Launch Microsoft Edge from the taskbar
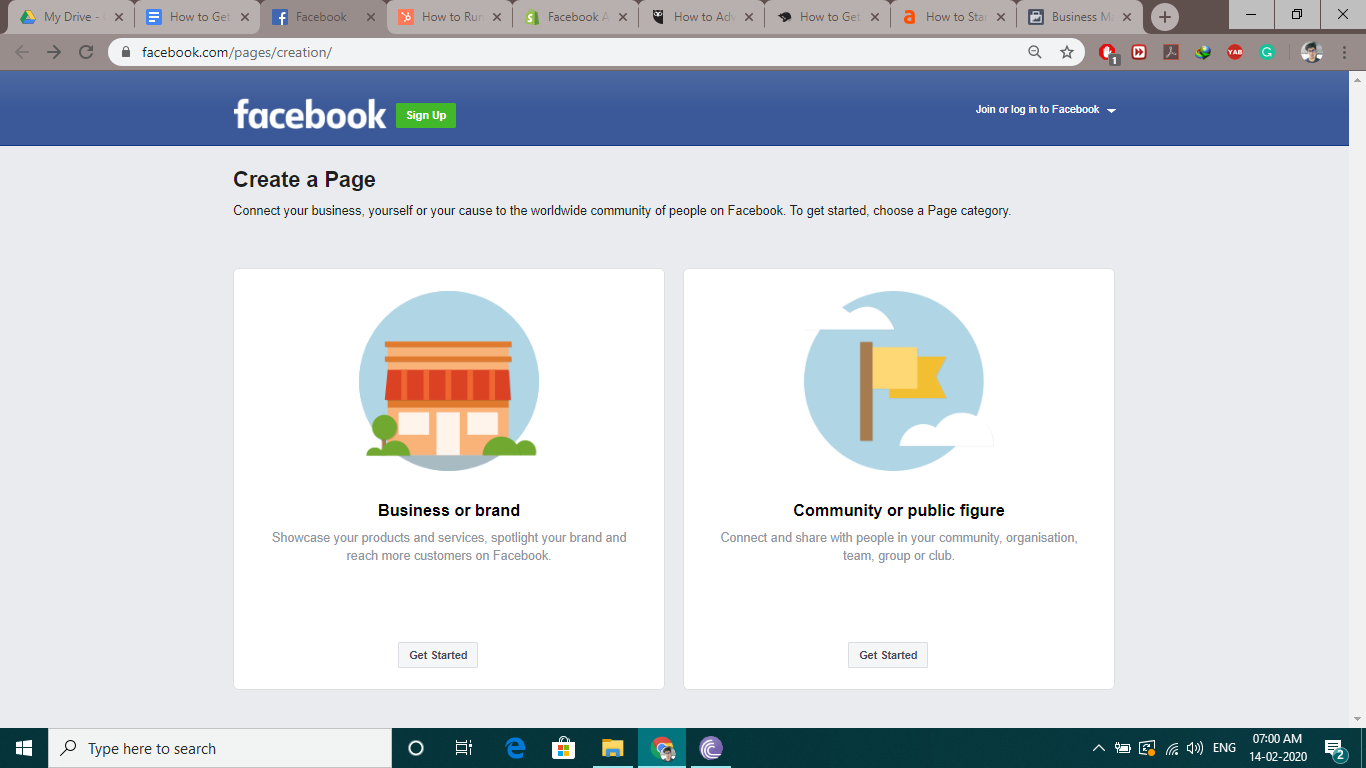Image resolution: width=1366 pixels, height=768 pixels. 515,748
